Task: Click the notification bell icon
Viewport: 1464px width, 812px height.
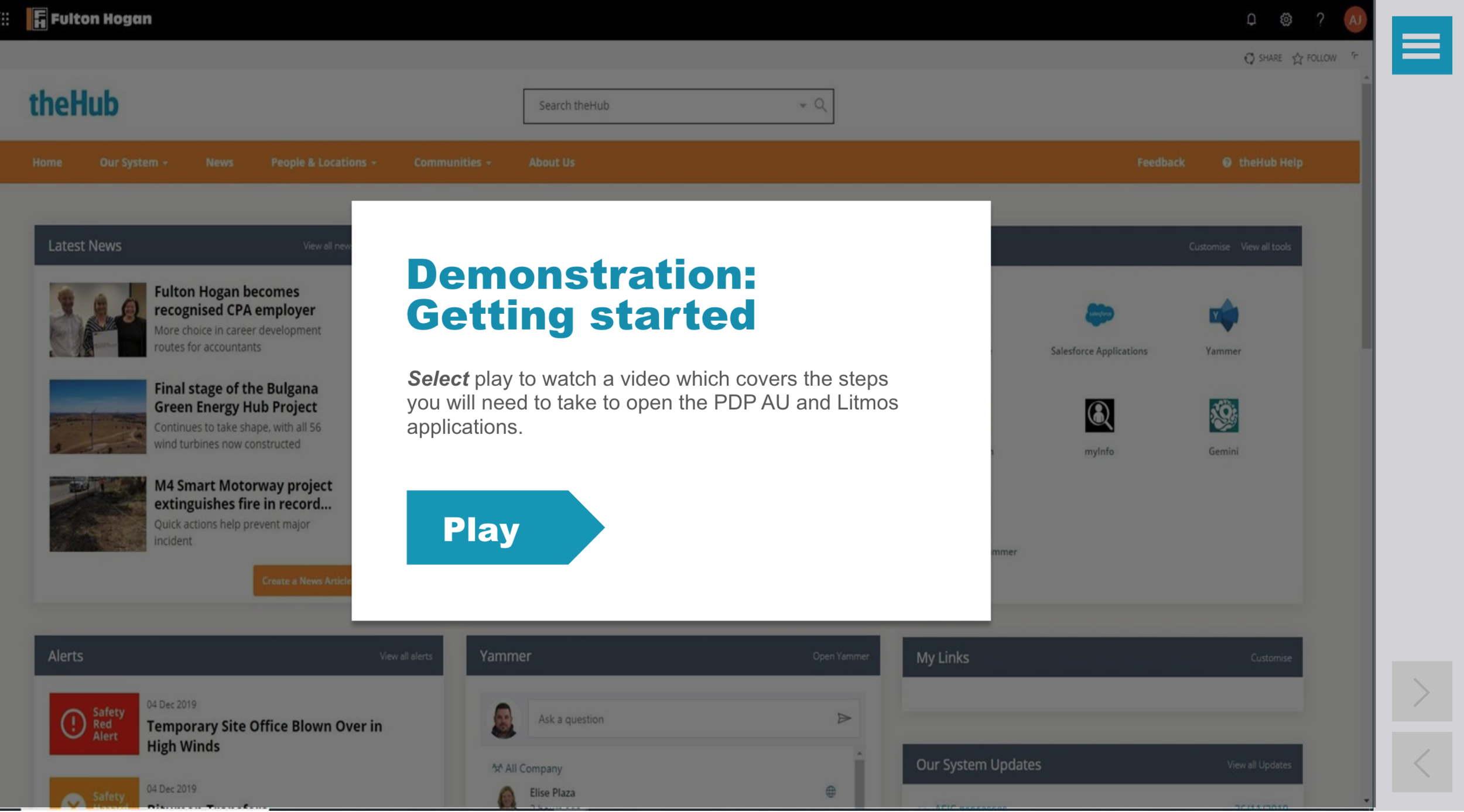Action: (1251, 20)
